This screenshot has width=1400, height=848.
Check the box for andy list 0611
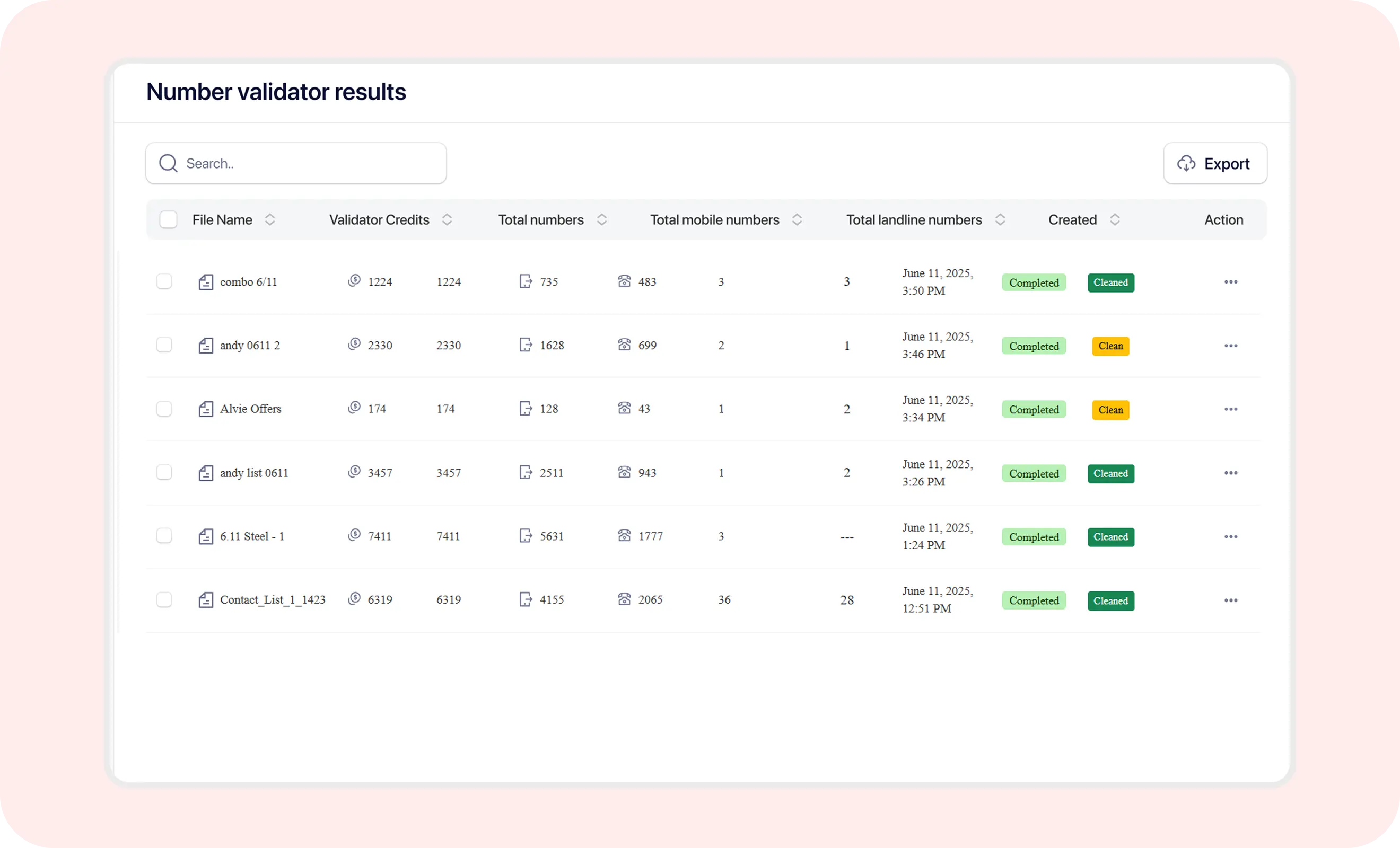coord(164,473)
